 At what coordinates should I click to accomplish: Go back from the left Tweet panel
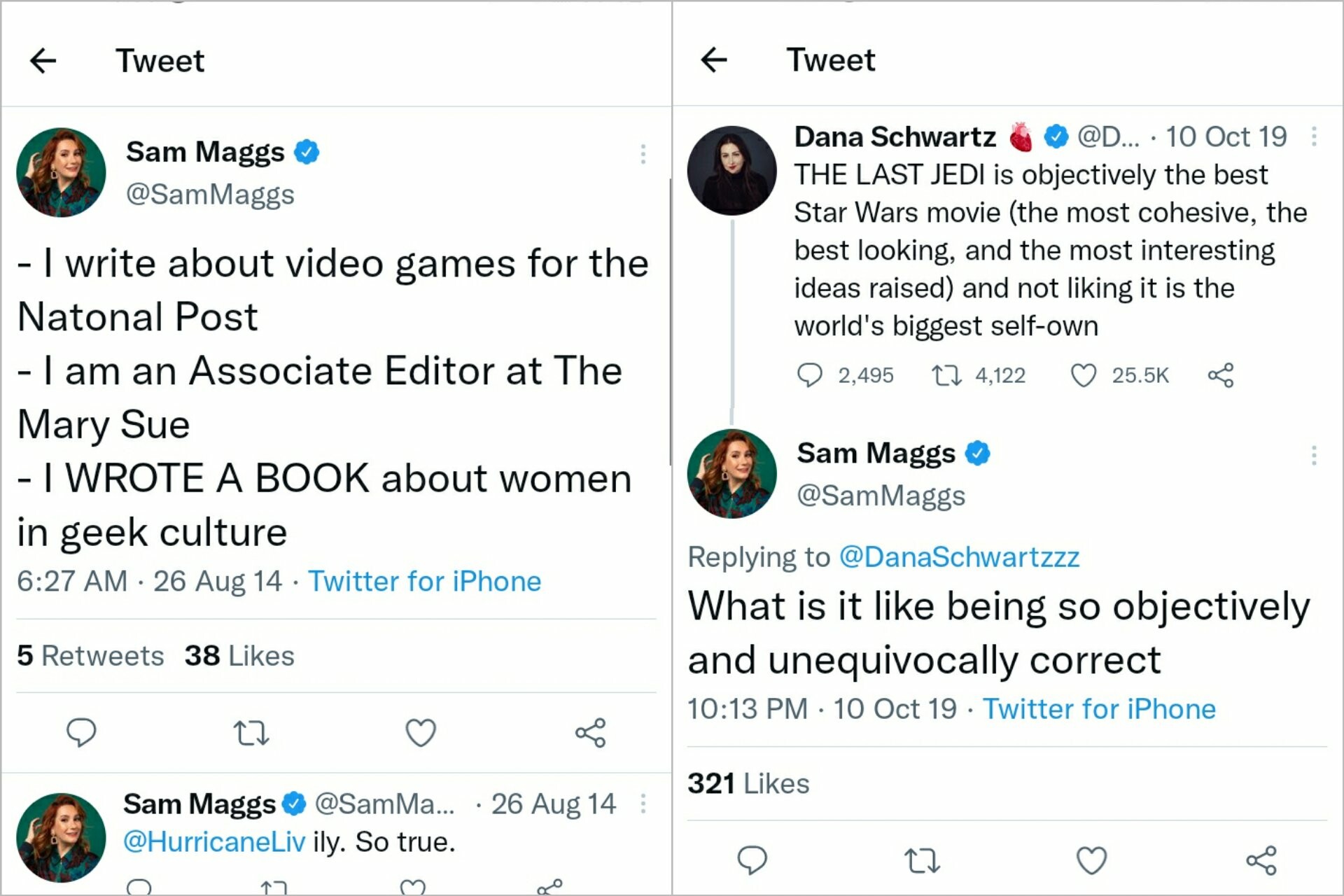(43, 61)
